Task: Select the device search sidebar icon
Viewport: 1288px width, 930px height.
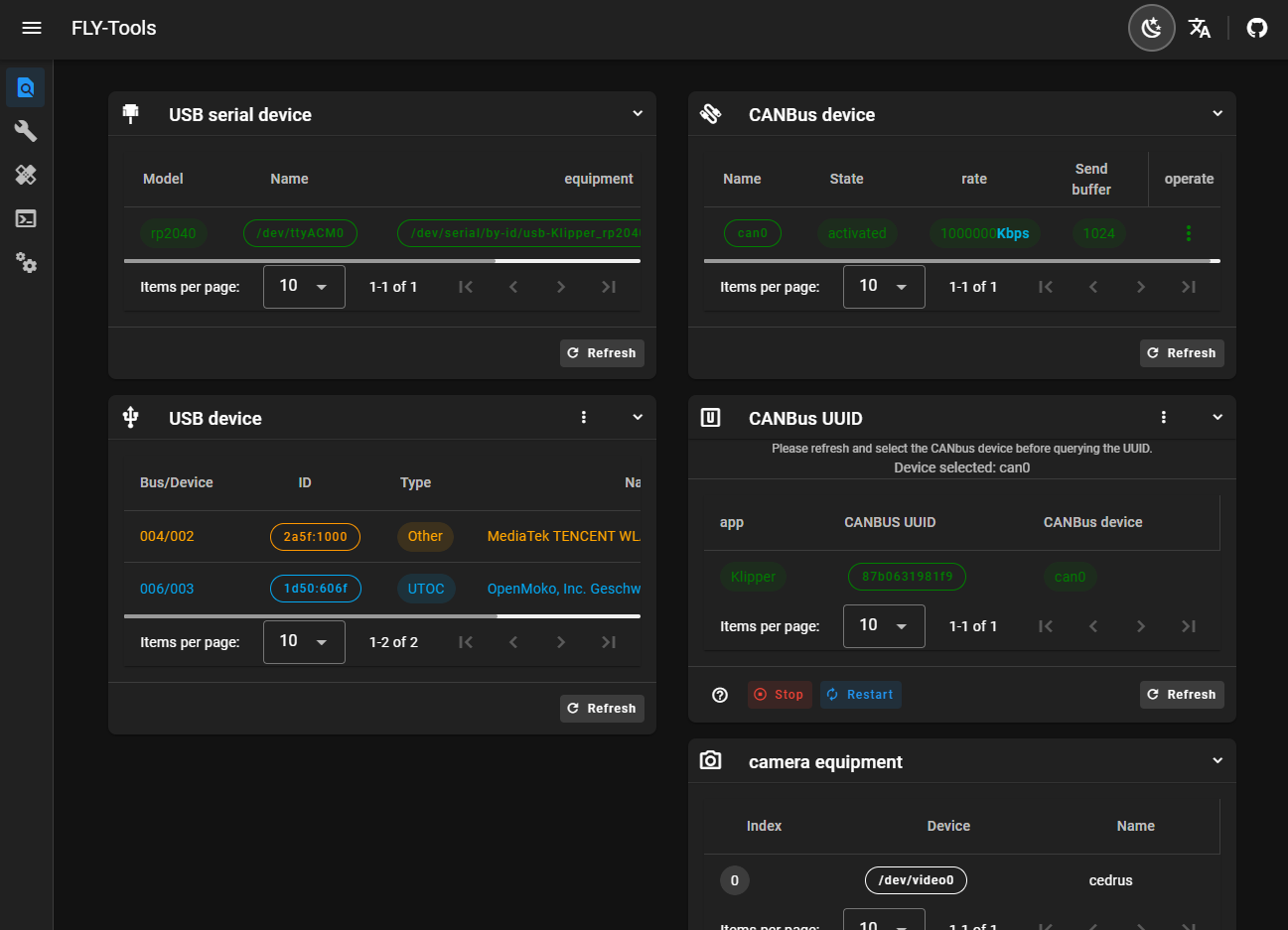Action: point(26,88)
